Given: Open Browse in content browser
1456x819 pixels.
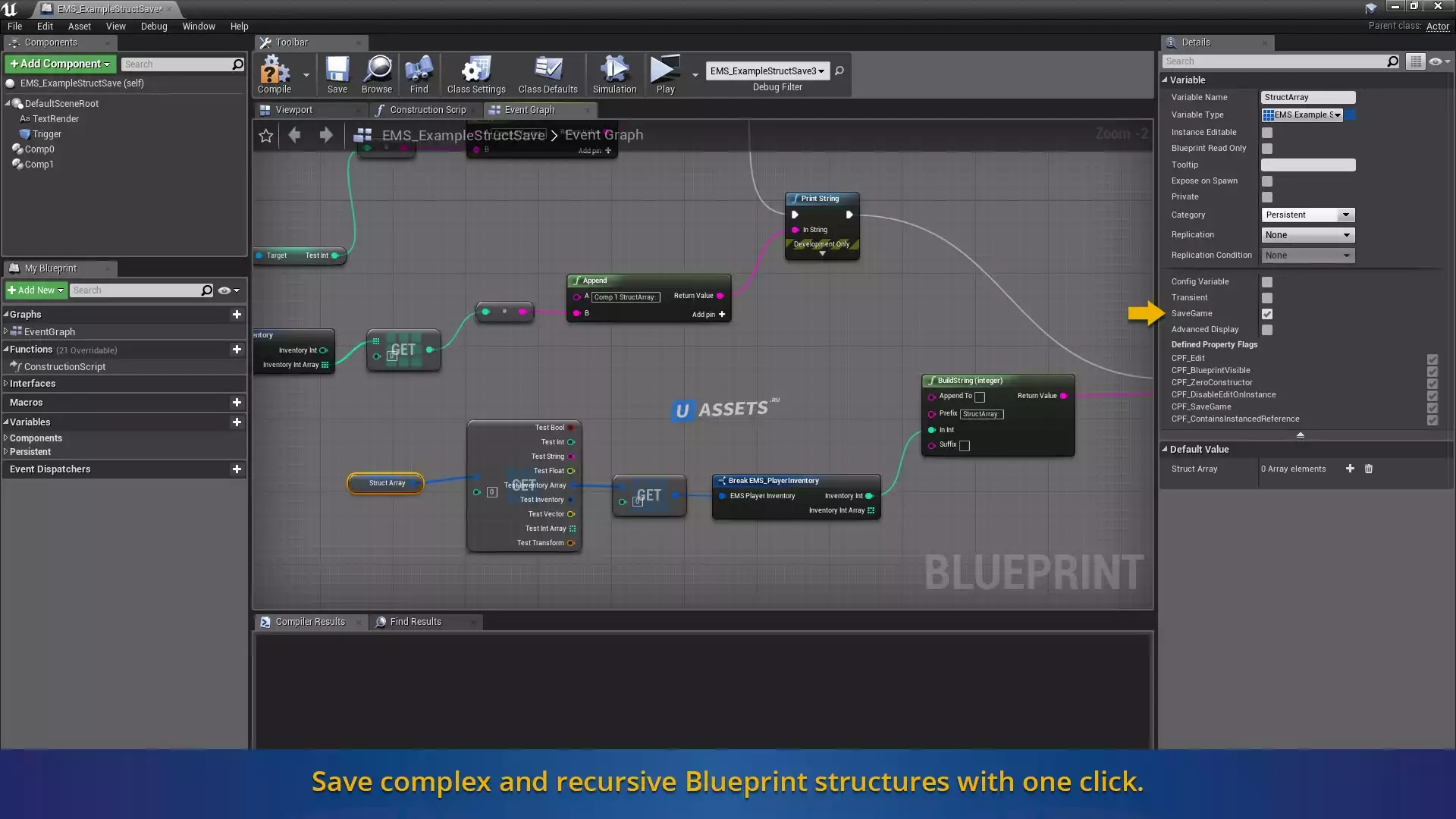Looking at the screenshot, I should pos(377,74).
